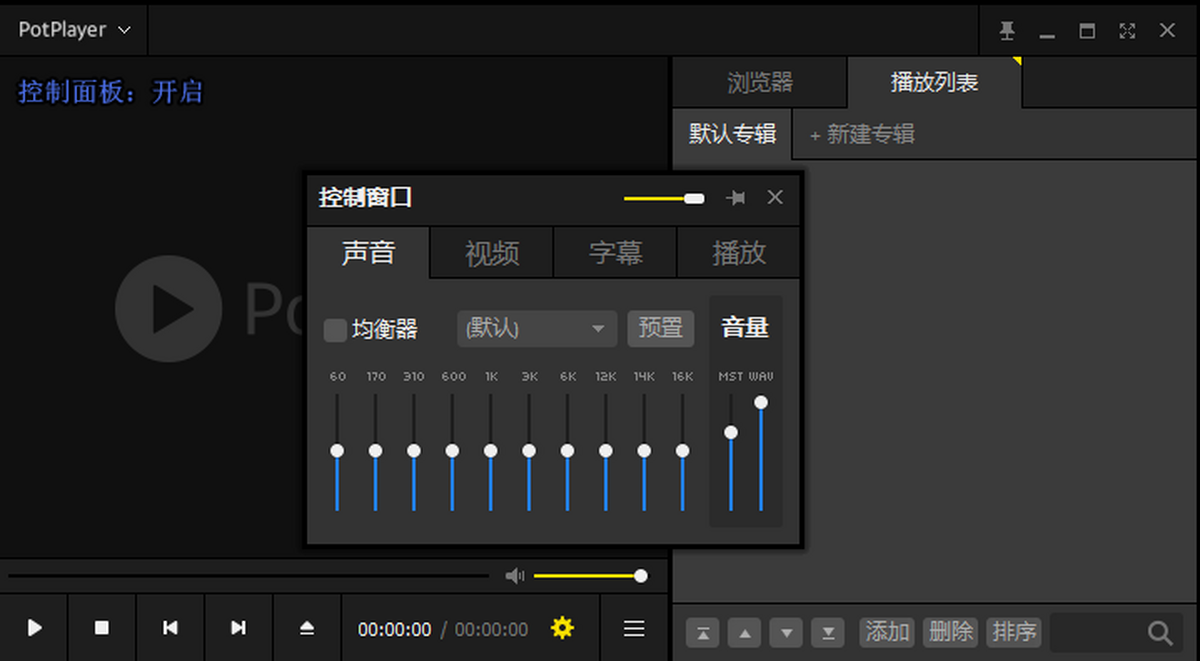Move playlist item up one
The height and width of the screenshot is (661, 1200).
point(744,633)
